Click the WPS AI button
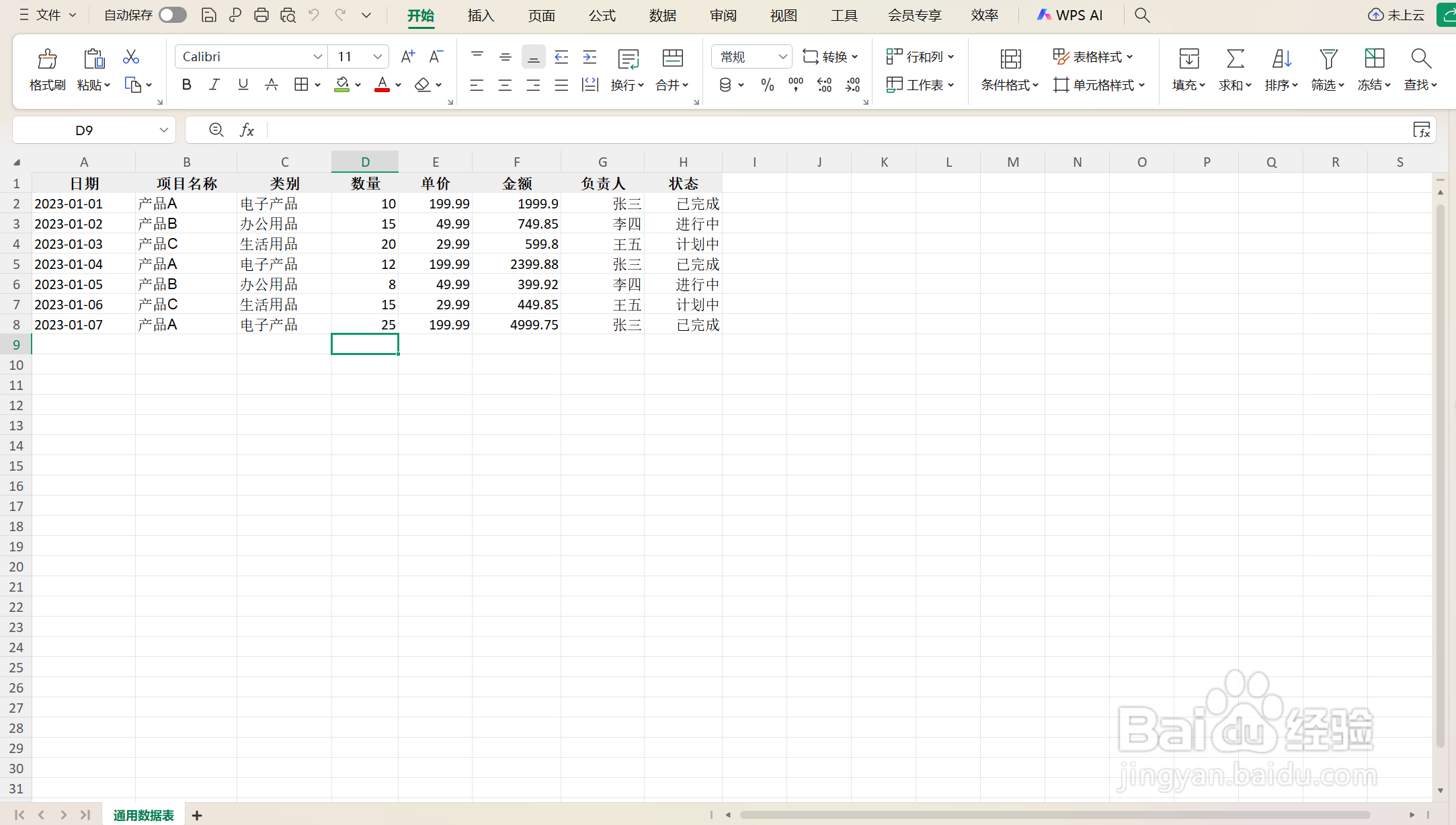 click(1069, 15)
